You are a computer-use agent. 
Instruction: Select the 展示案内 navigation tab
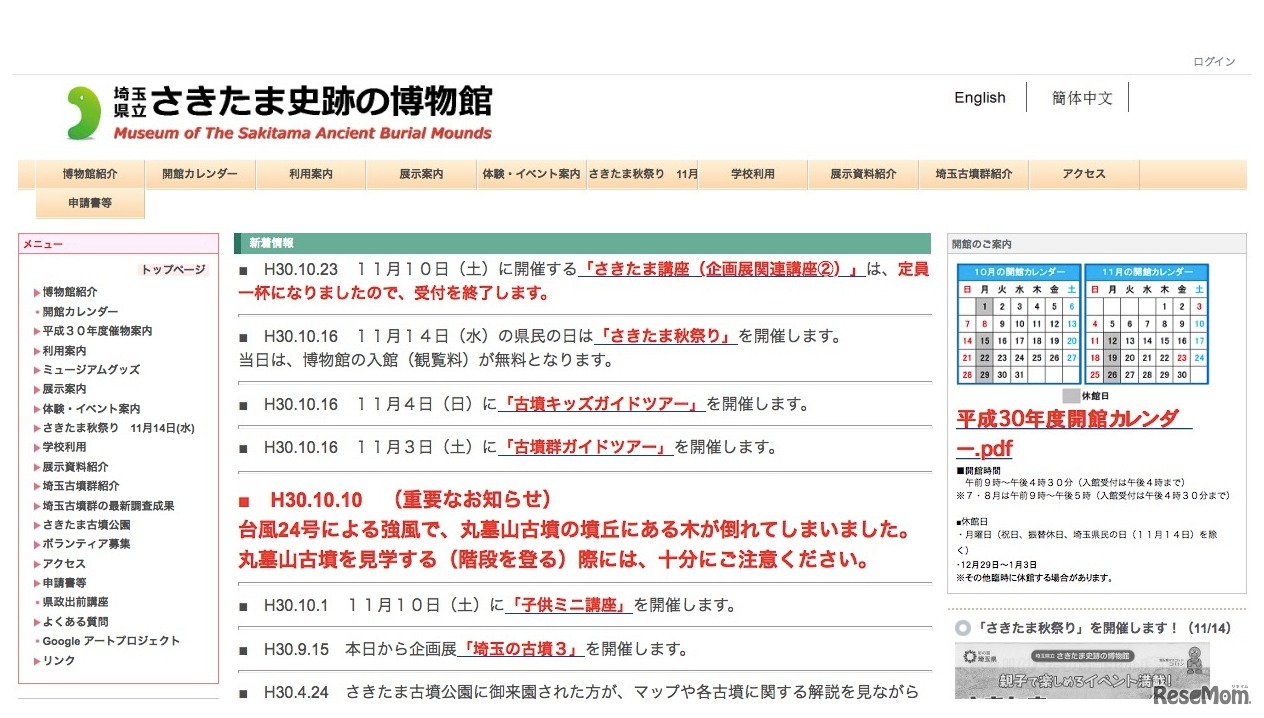click(421, 174)
